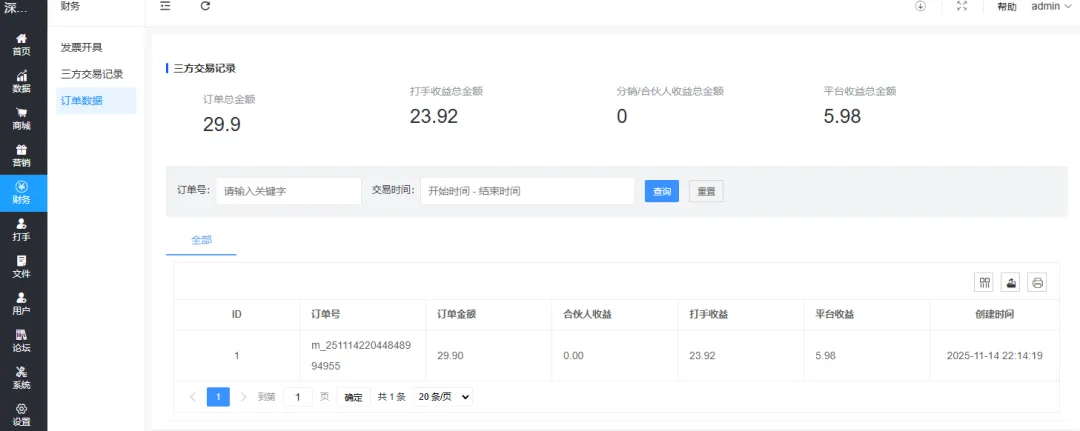Click the print icon above table
Image resolution: width=1080 pixels, height=431 pixels.
point(1038,283)
